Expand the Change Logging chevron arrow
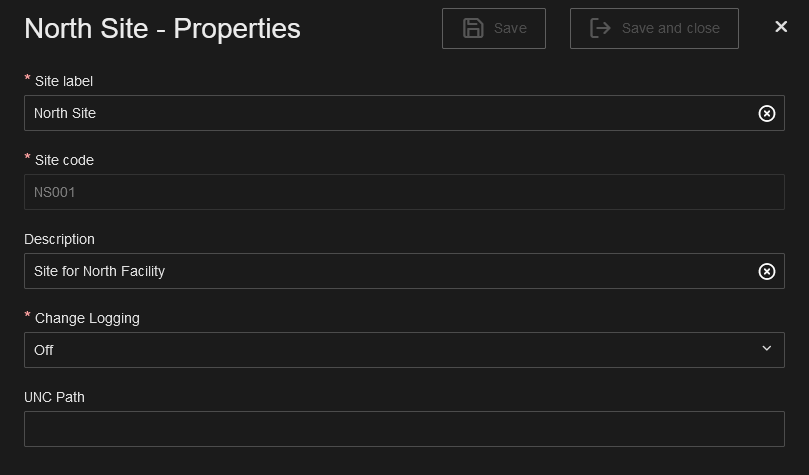The width and height of the screenshot is (809, 475). pos(767,349)
